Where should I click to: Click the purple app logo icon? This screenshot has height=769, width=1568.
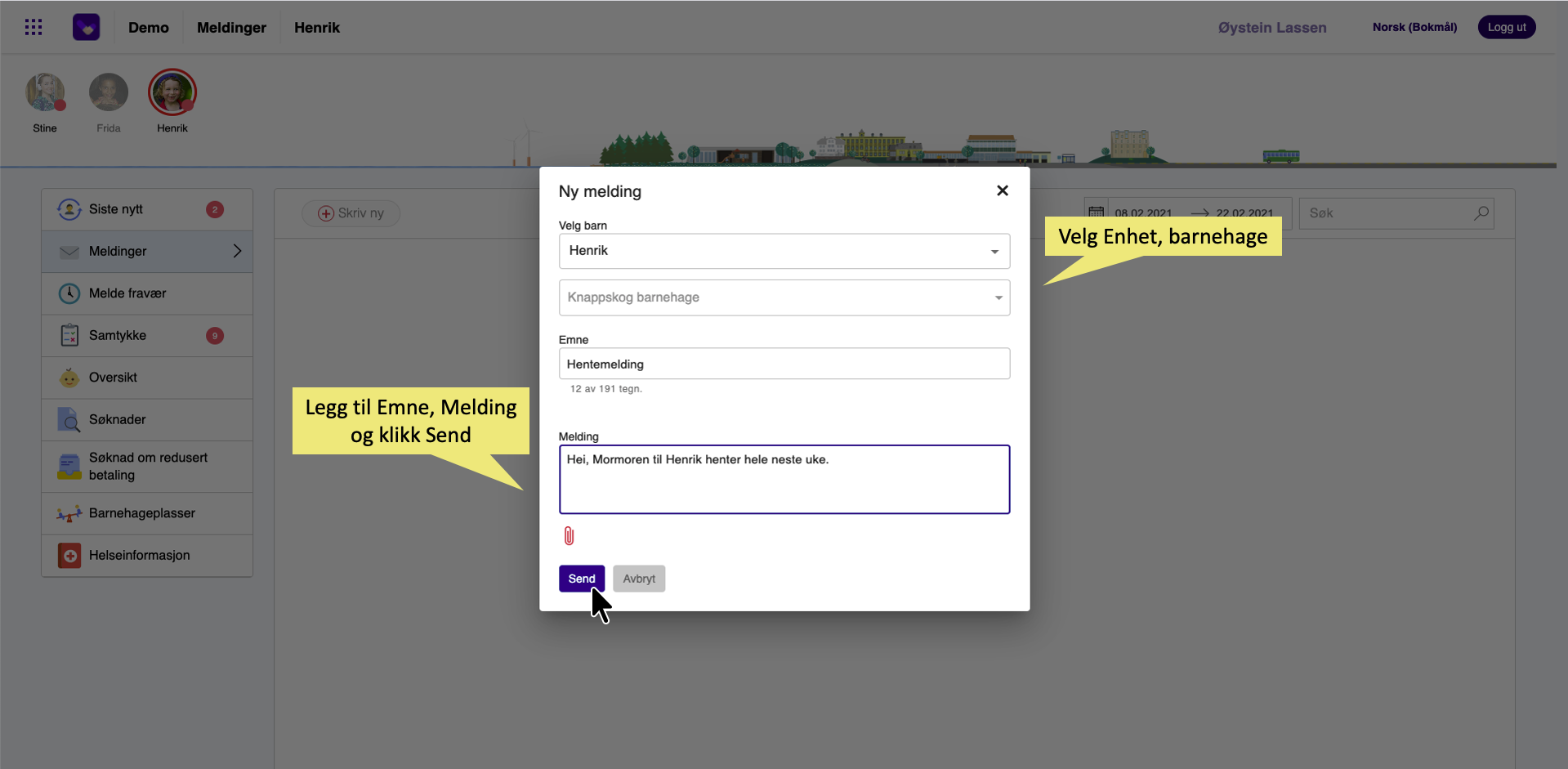[x=87, y=28]
